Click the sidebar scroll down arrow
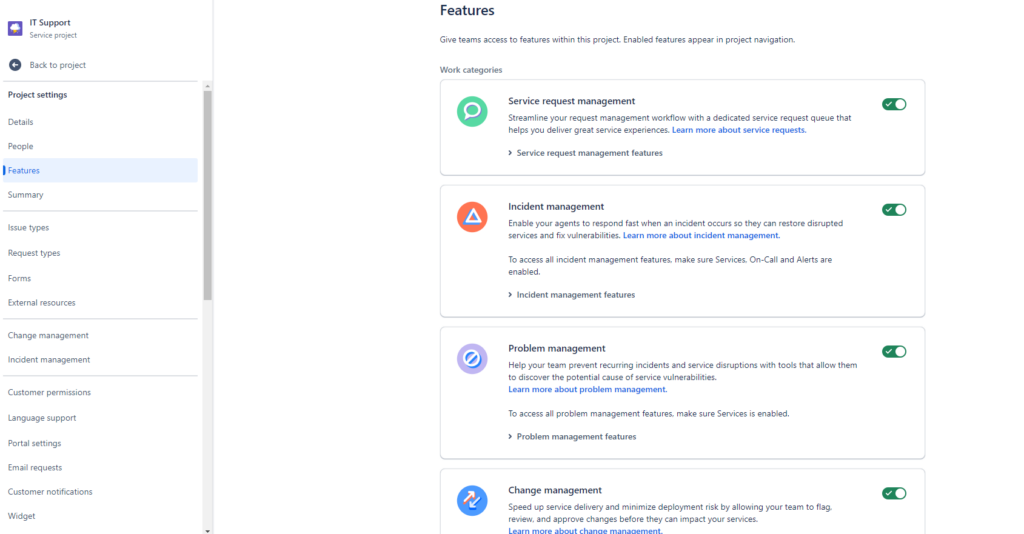 (208, 531)
